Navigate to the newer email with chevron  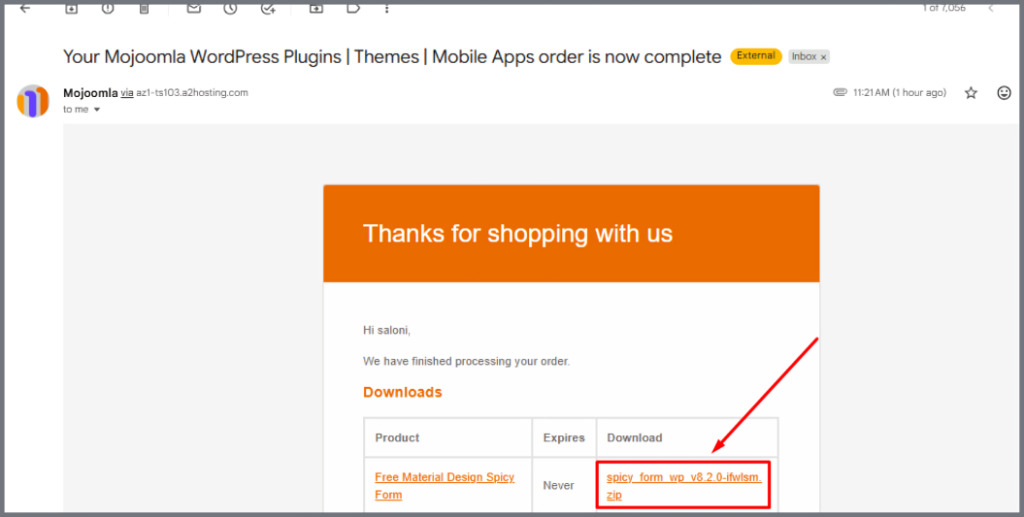[x=991, y=8]
